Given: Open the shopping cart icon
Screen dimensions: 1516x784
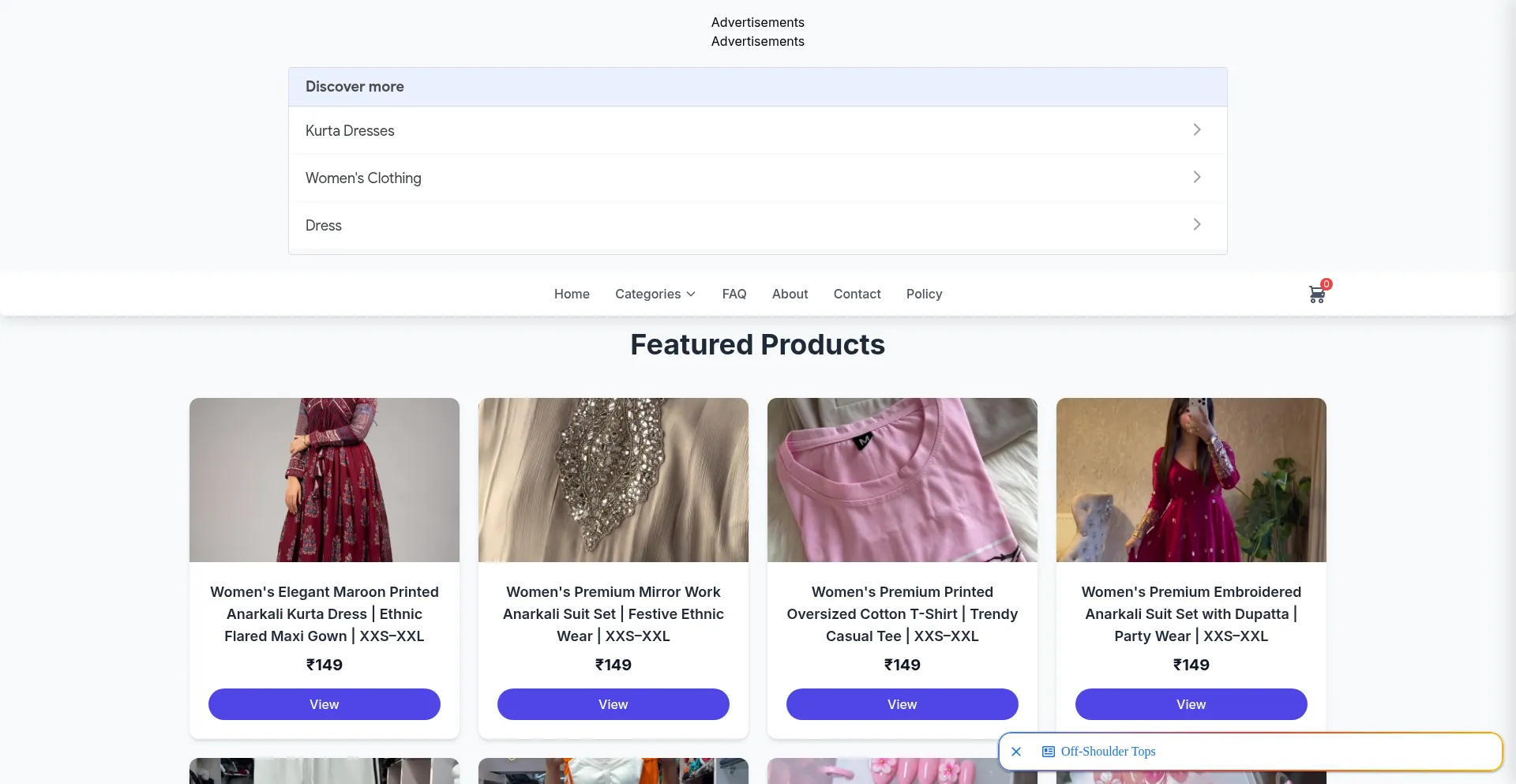Looking at the screenshot, I should 1316,294.
